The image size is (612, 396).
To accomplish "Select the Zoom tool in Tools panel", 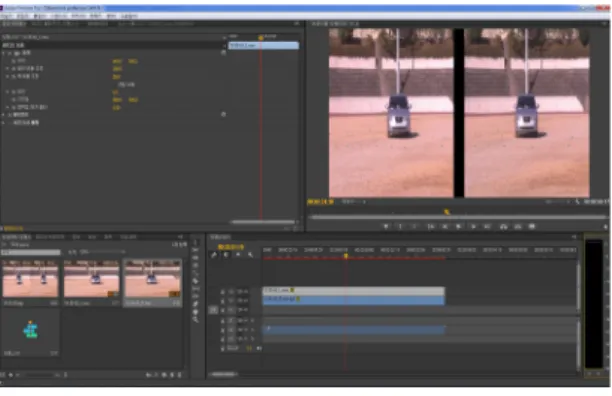I will point(196,320).
